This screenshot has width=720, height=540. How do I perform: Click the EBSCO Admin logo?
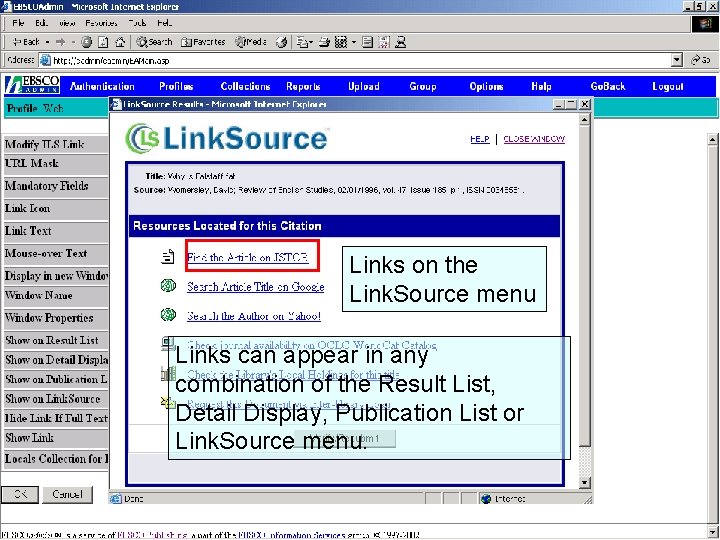point(32,85)
